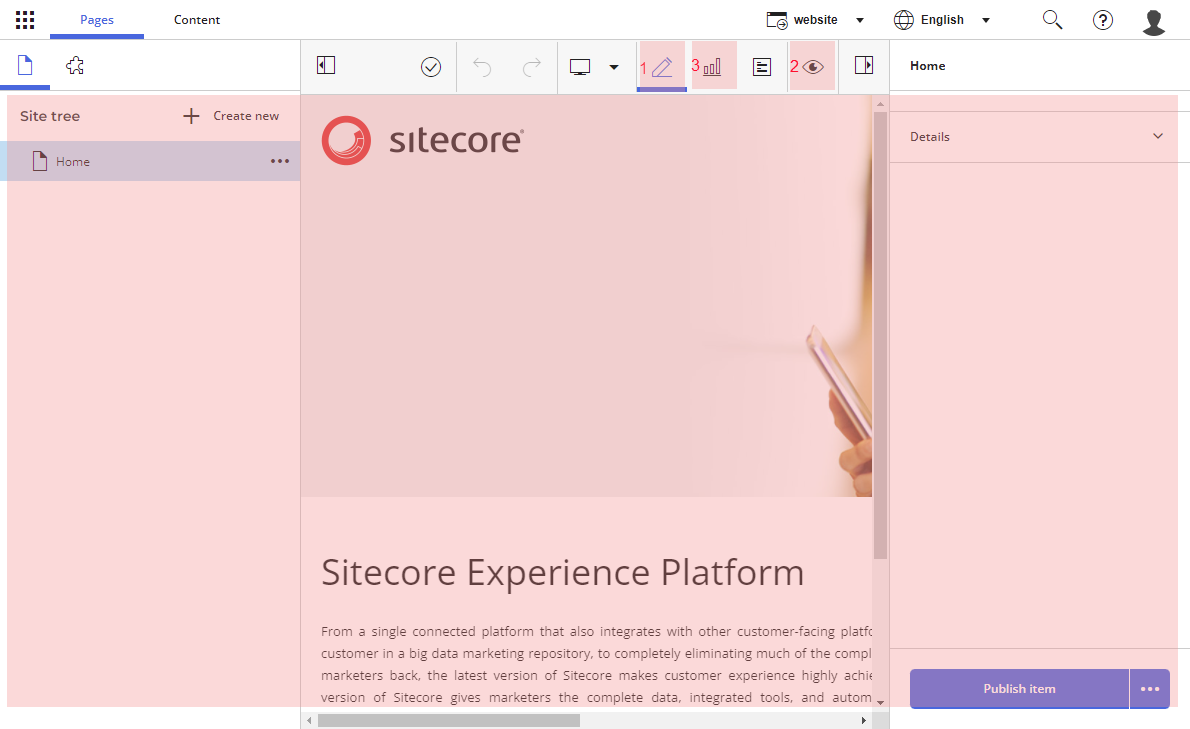This screenshot has width=1190, height=729.
Task: Open the website site switcher dropdown
Action: pos(816,20)
